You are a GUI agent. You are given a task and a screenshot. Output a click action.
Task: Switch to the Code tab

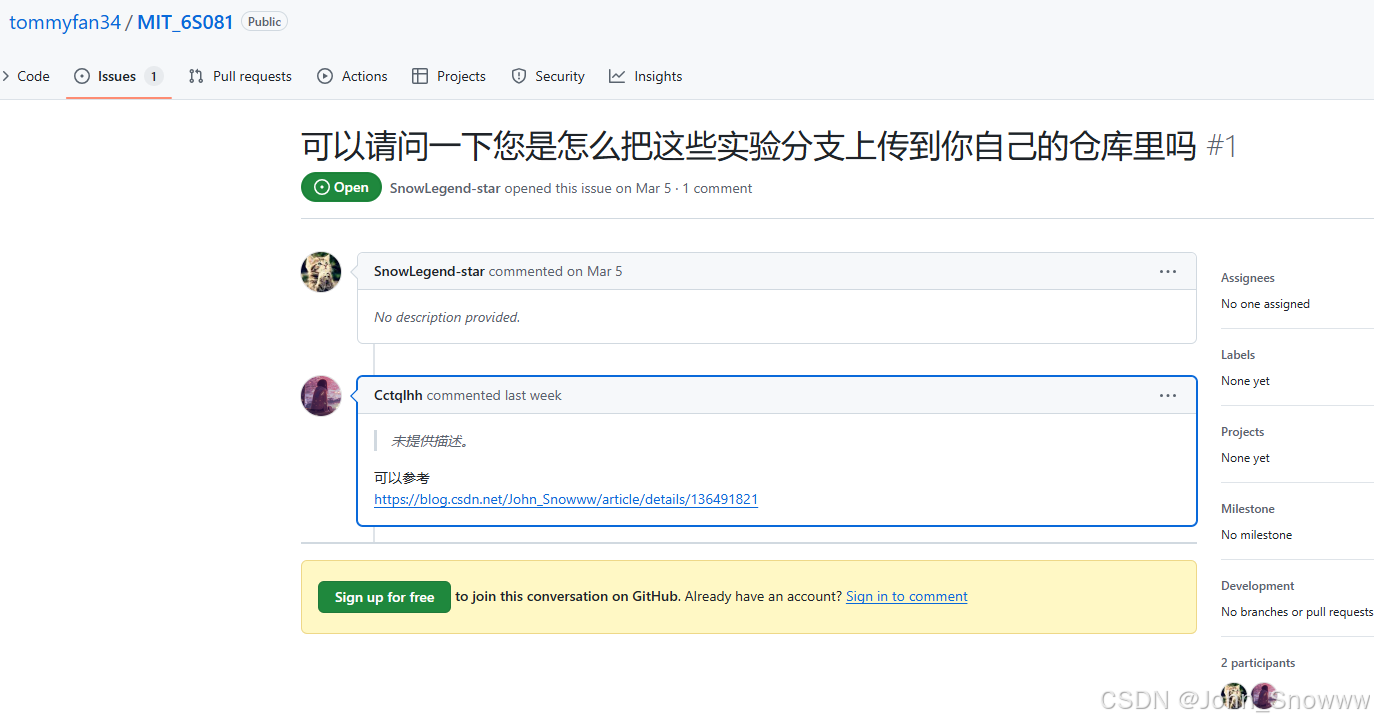33,75
